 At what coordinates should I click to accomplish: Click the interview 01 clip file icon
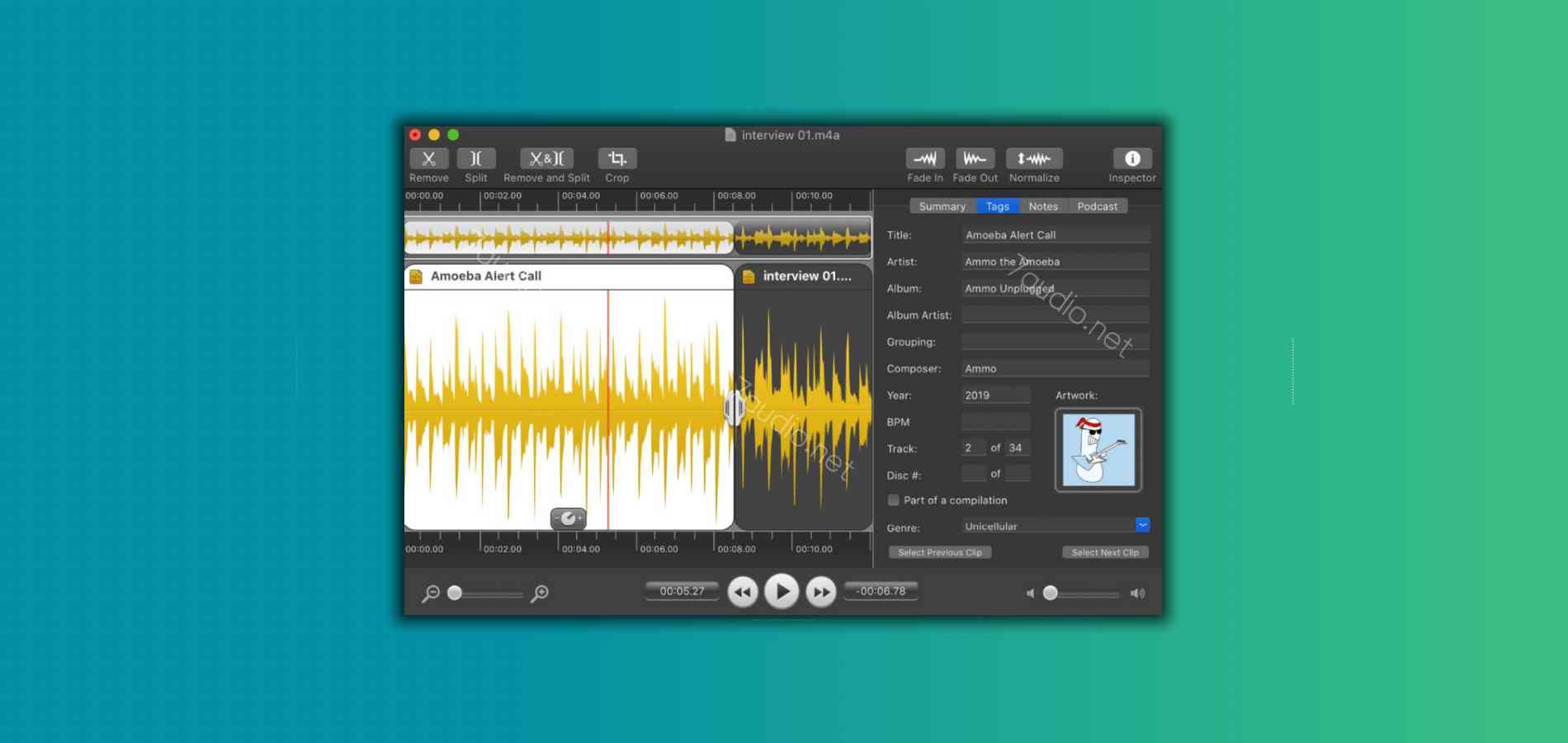(x=749, y=277)
